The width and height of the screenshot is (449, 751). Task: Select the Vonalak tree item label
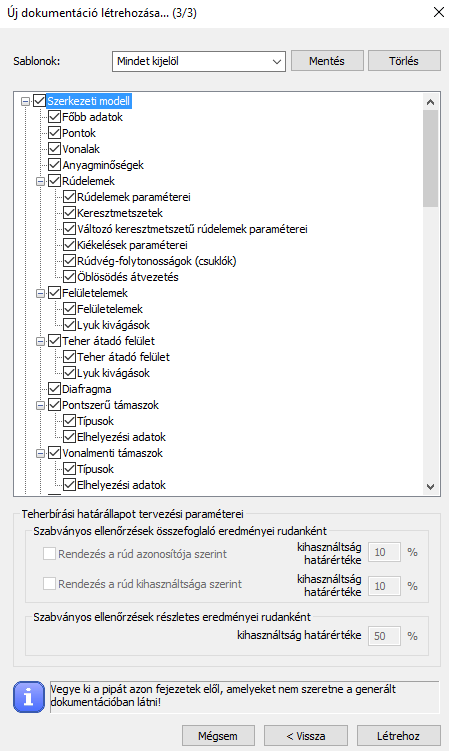point(81,149)
